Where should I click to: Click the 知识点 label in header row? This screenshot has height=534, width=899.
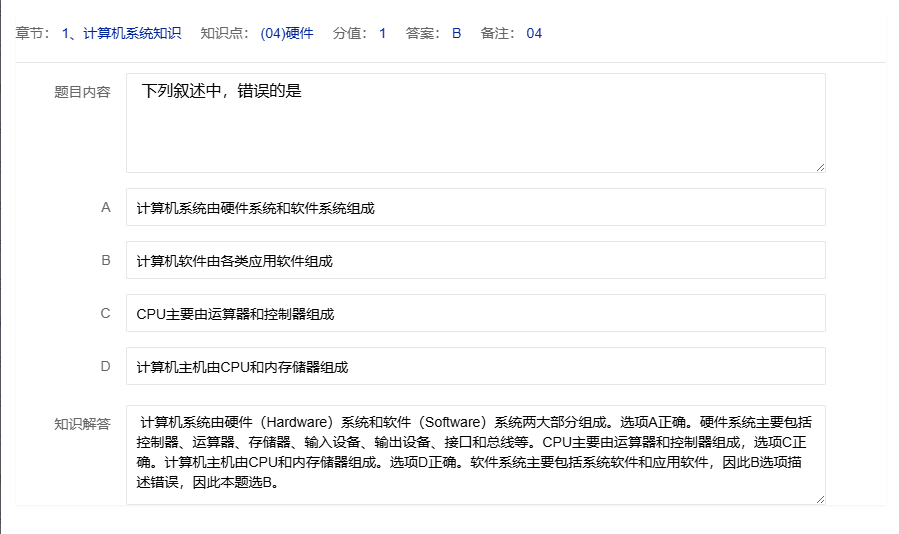[x=226, y=33]
